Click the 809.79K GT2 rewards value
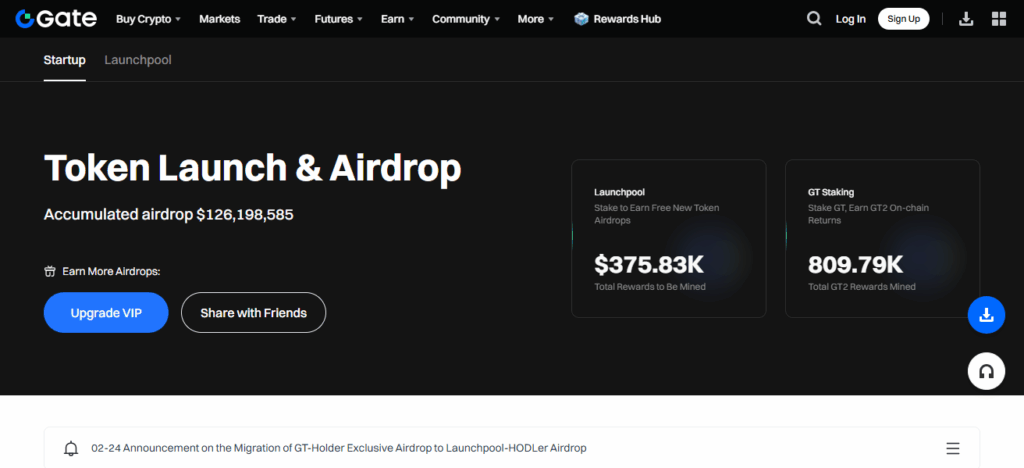The image size is (1024, 468). [856, 264]
